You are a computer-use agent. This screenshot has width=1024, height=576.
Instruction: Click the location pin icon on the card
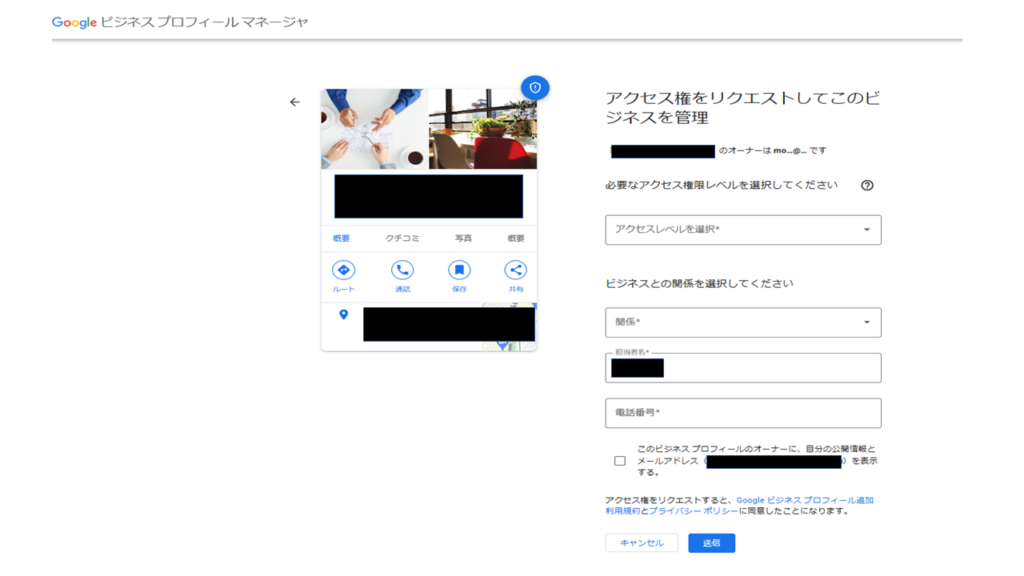click(x=343, y=315)
